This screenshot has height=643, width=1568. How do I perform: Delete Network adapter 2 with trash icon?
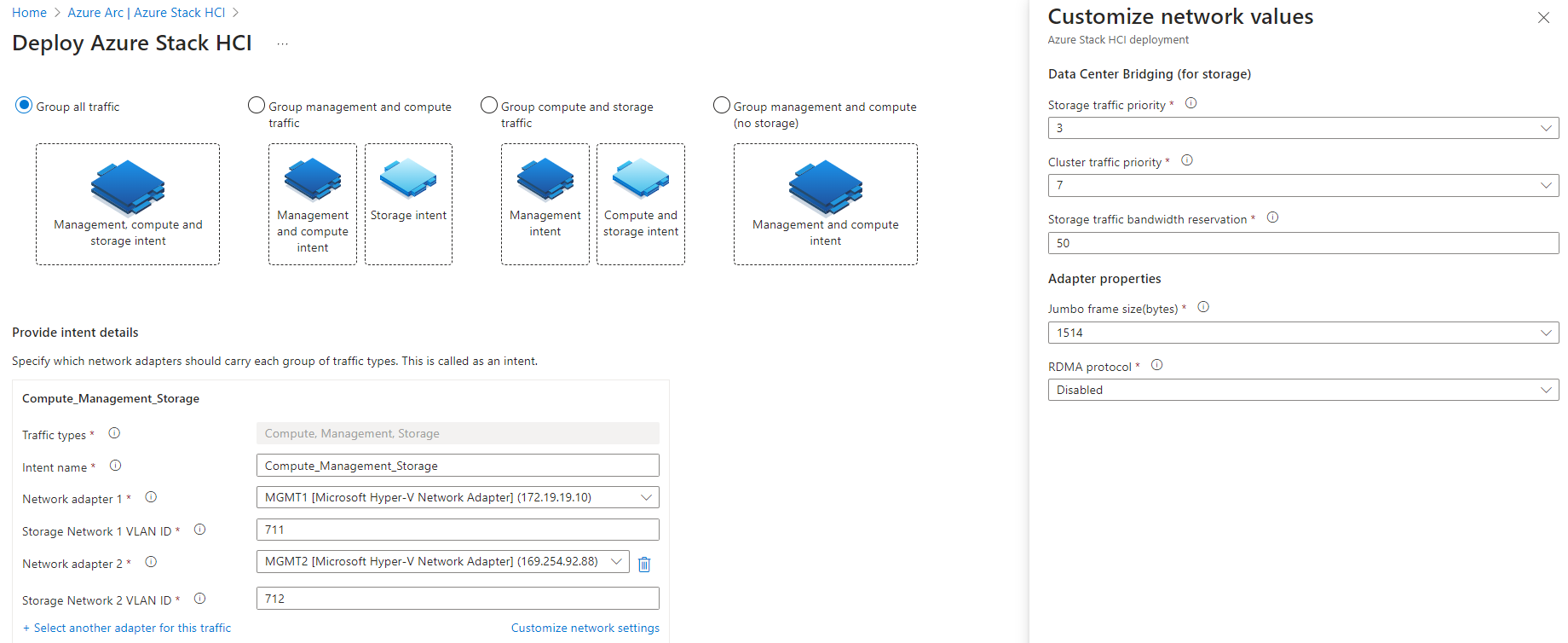click(644, 564)
